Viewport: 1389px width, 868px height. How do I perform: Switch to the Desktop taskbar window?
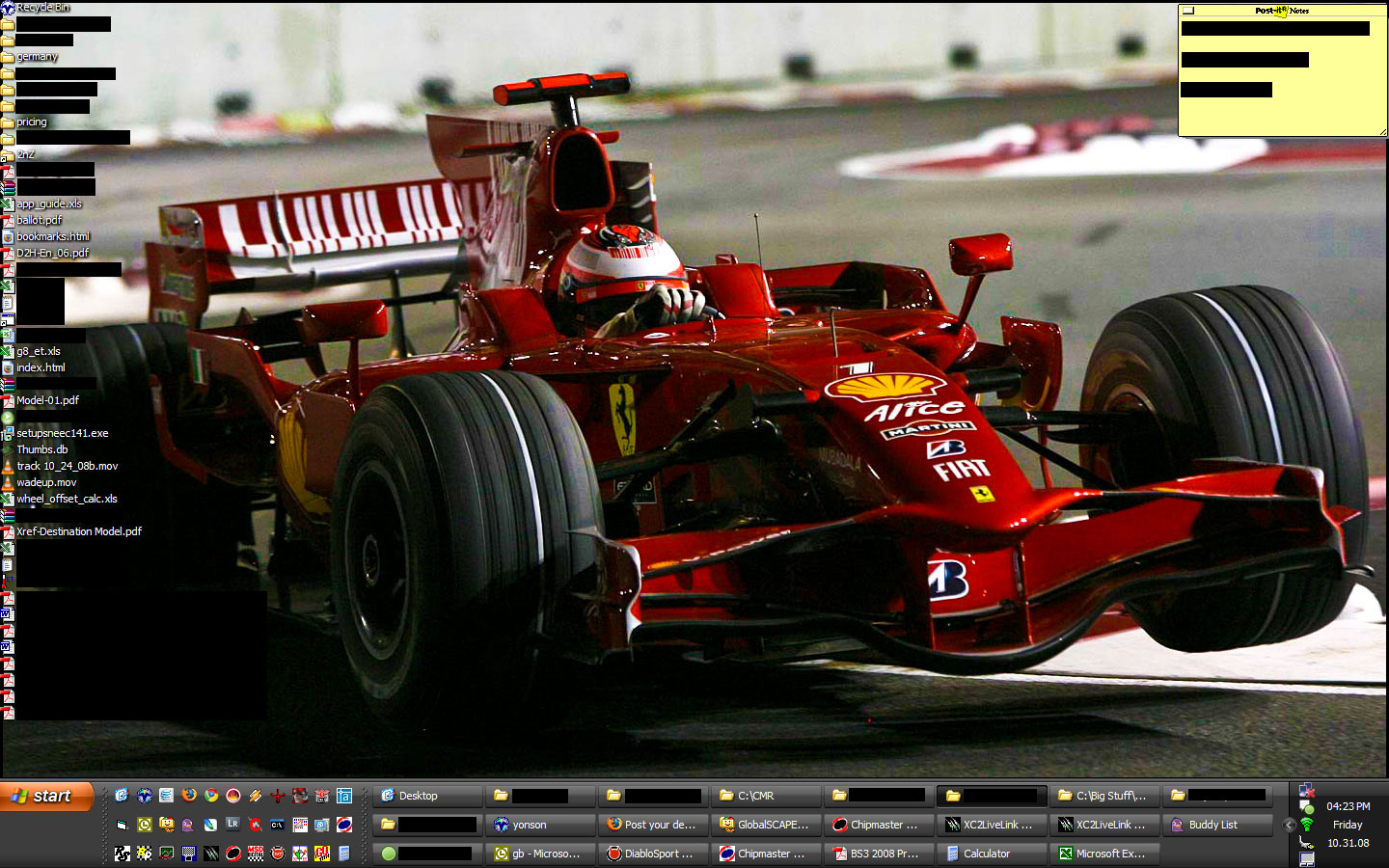427,797
